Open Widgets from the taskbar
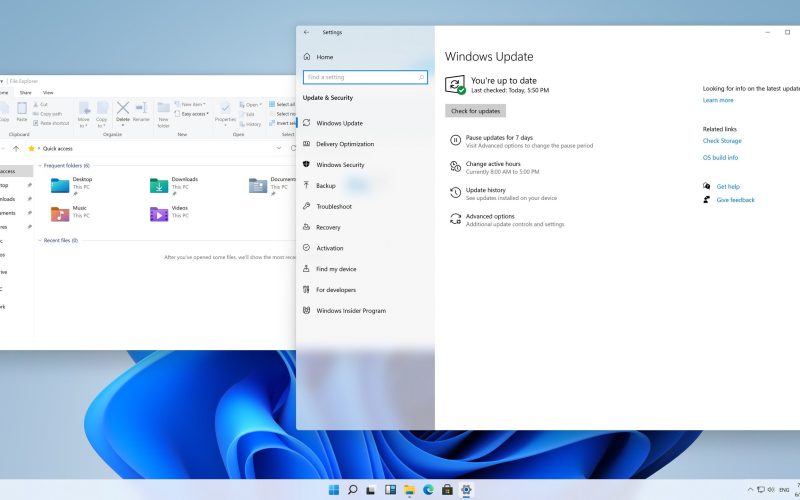This screenshot has height=500, width=800. pos(390,490)
